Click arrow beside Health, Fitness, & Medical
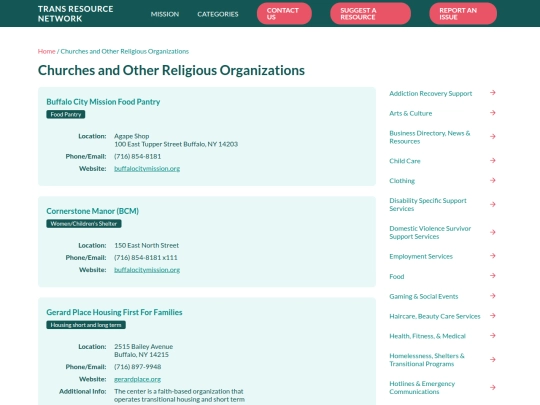This screenshot has width=540, height=405. pyautogui.click(x=493, y=335)
